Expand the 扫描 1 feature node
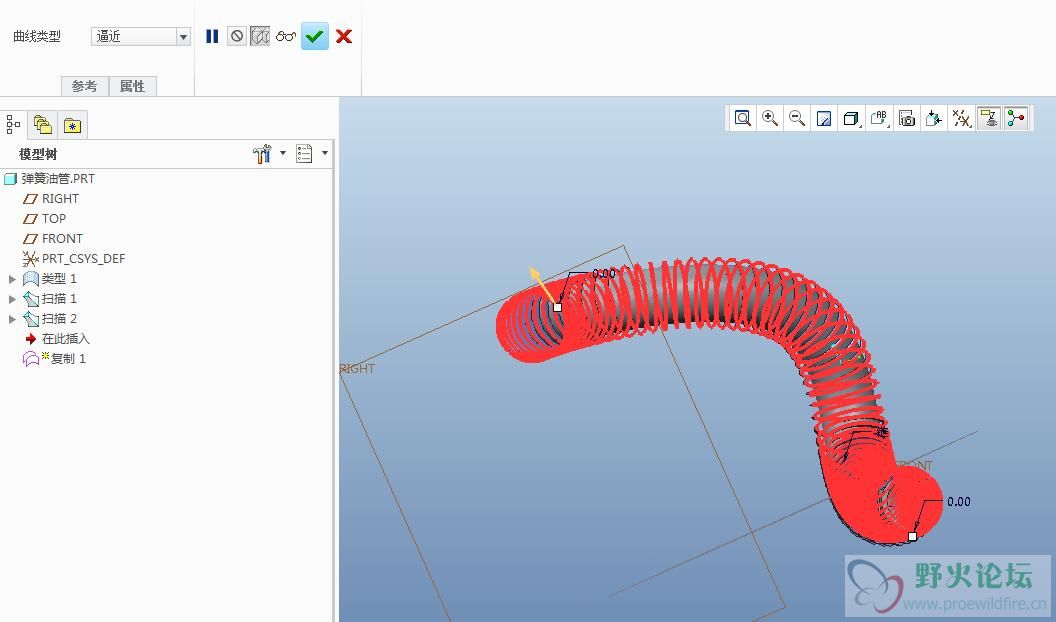 (12, 299)
